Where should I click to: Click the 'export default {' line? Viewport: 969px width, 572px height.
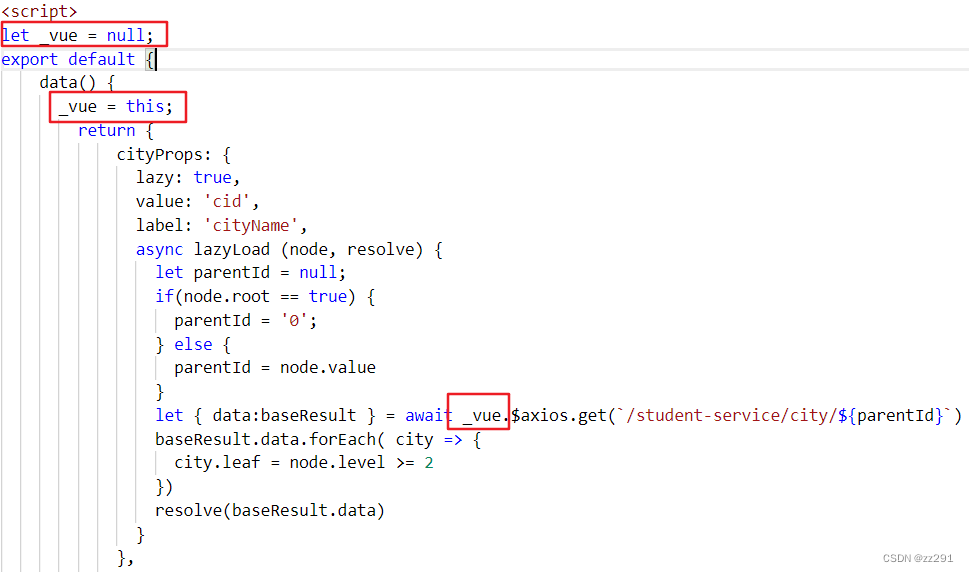click(x=78, y=59)
